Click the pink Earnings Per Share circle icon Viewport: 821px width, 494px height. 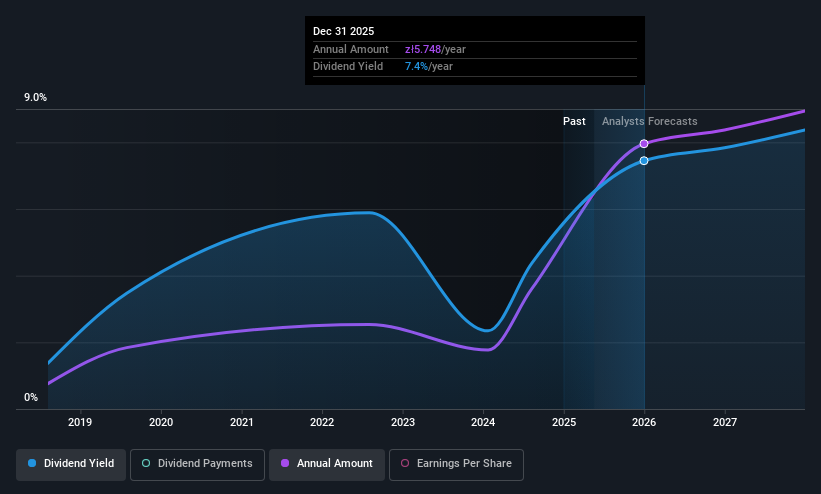tap(405, 464)
